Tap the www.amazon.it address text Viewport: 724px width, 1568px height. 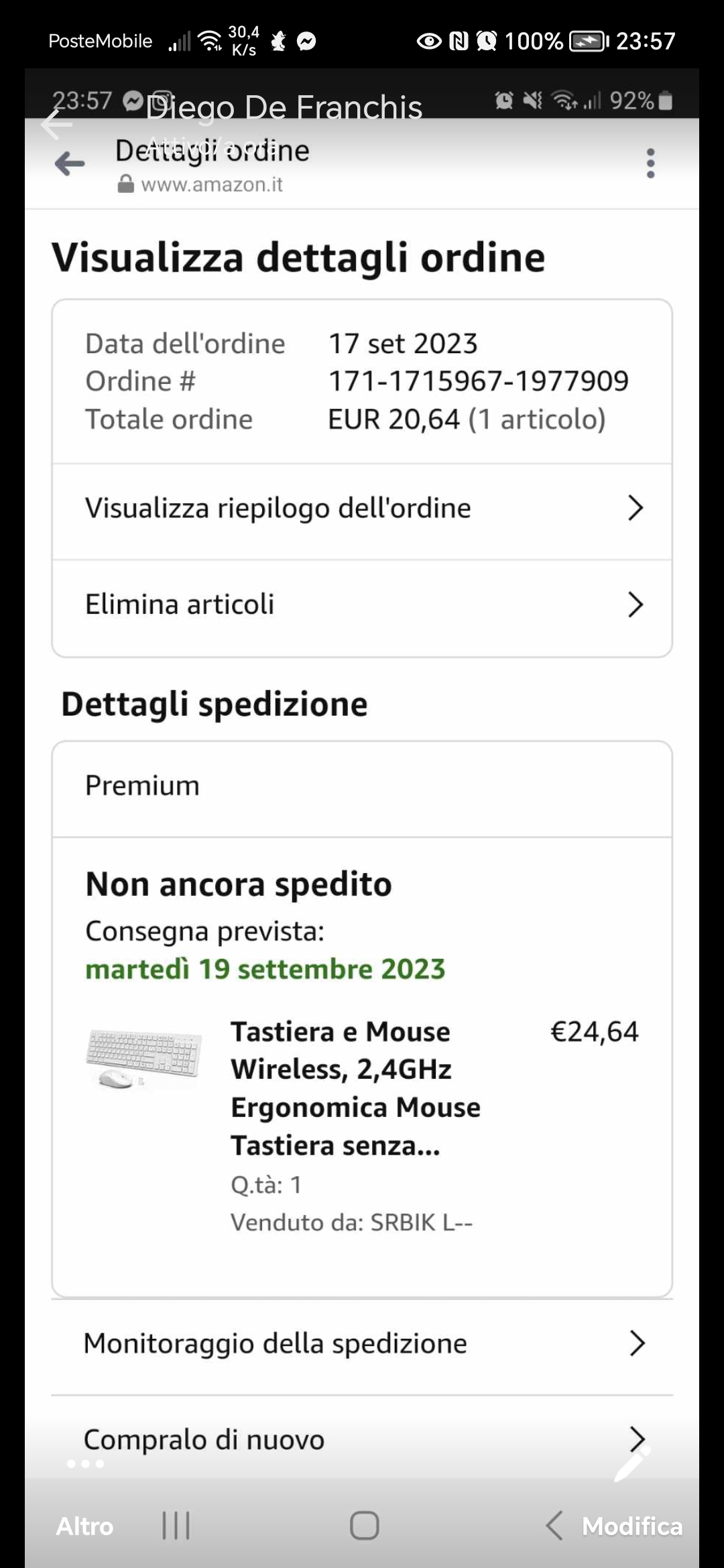(x=212, y=184)
